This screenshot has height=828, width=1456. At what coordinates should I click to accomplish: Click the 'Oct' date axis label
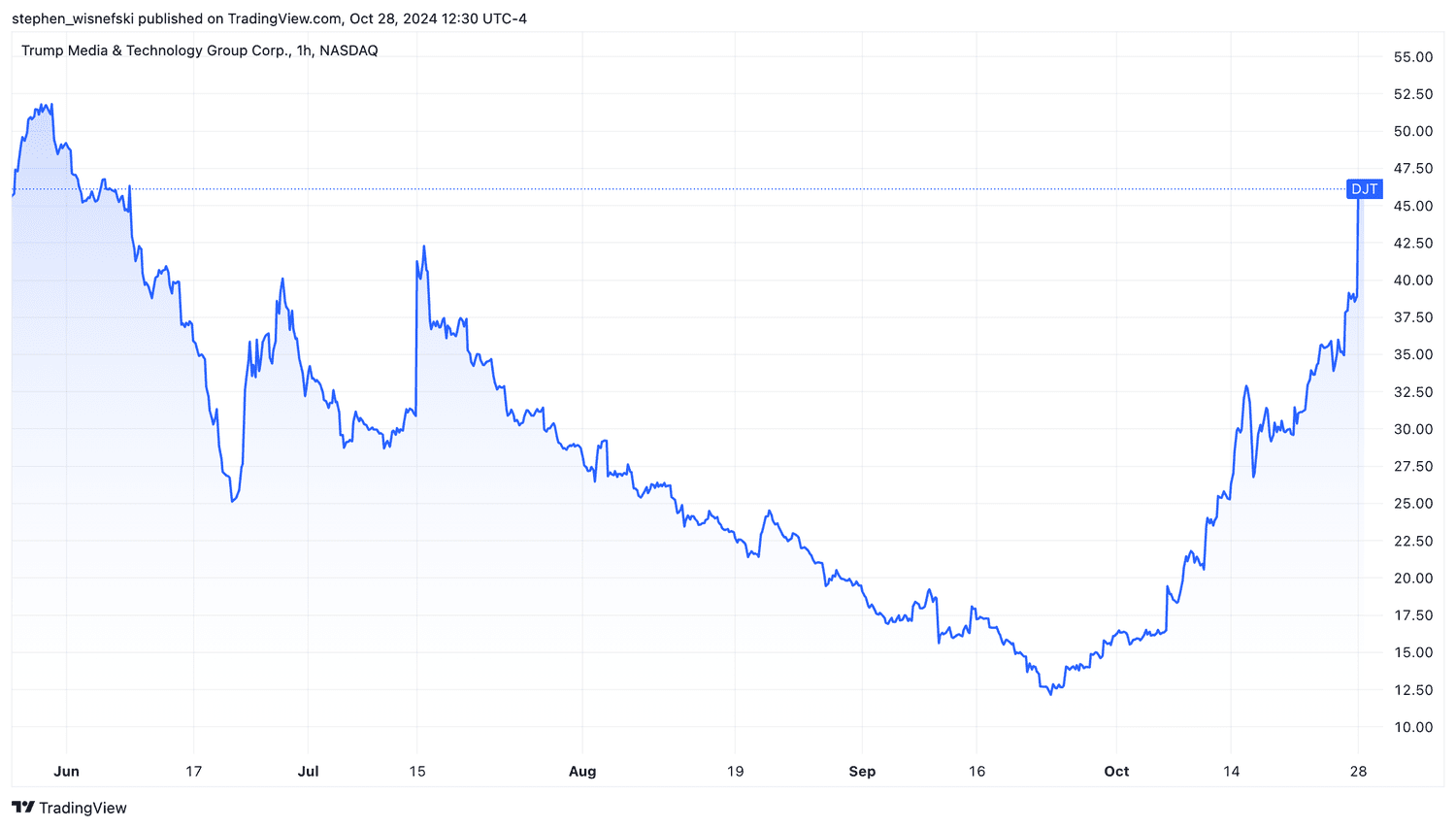(x=1117, y=772)
